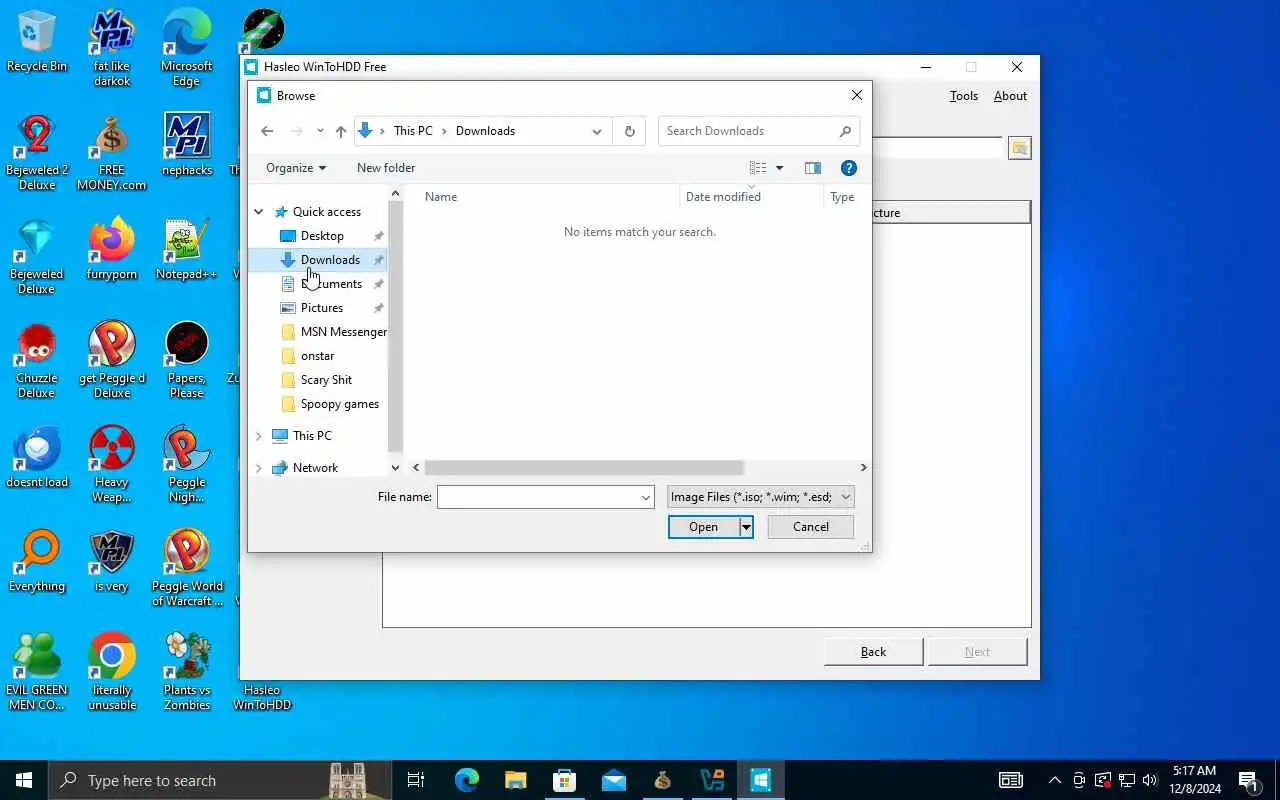Image resolution: width=1280 pixels, height=800 pixels.
Task: Open the 'literally unusable' Chrome shortcut
Action: click(x=112, y=672)
